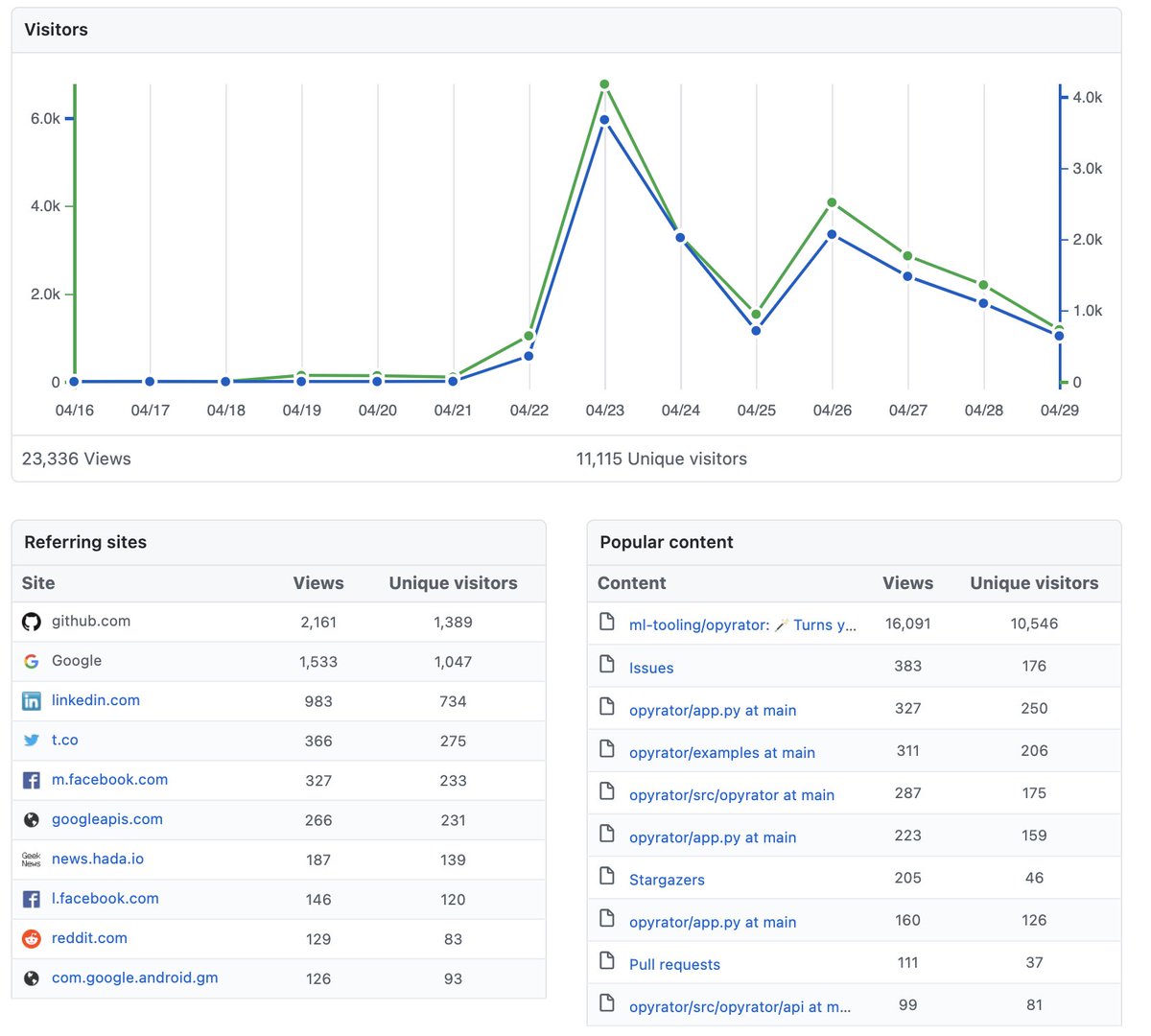Click the 983 views cell for linkedin.com
1151x1036 pixels.
pyautogui.click(x=318, y=701)
